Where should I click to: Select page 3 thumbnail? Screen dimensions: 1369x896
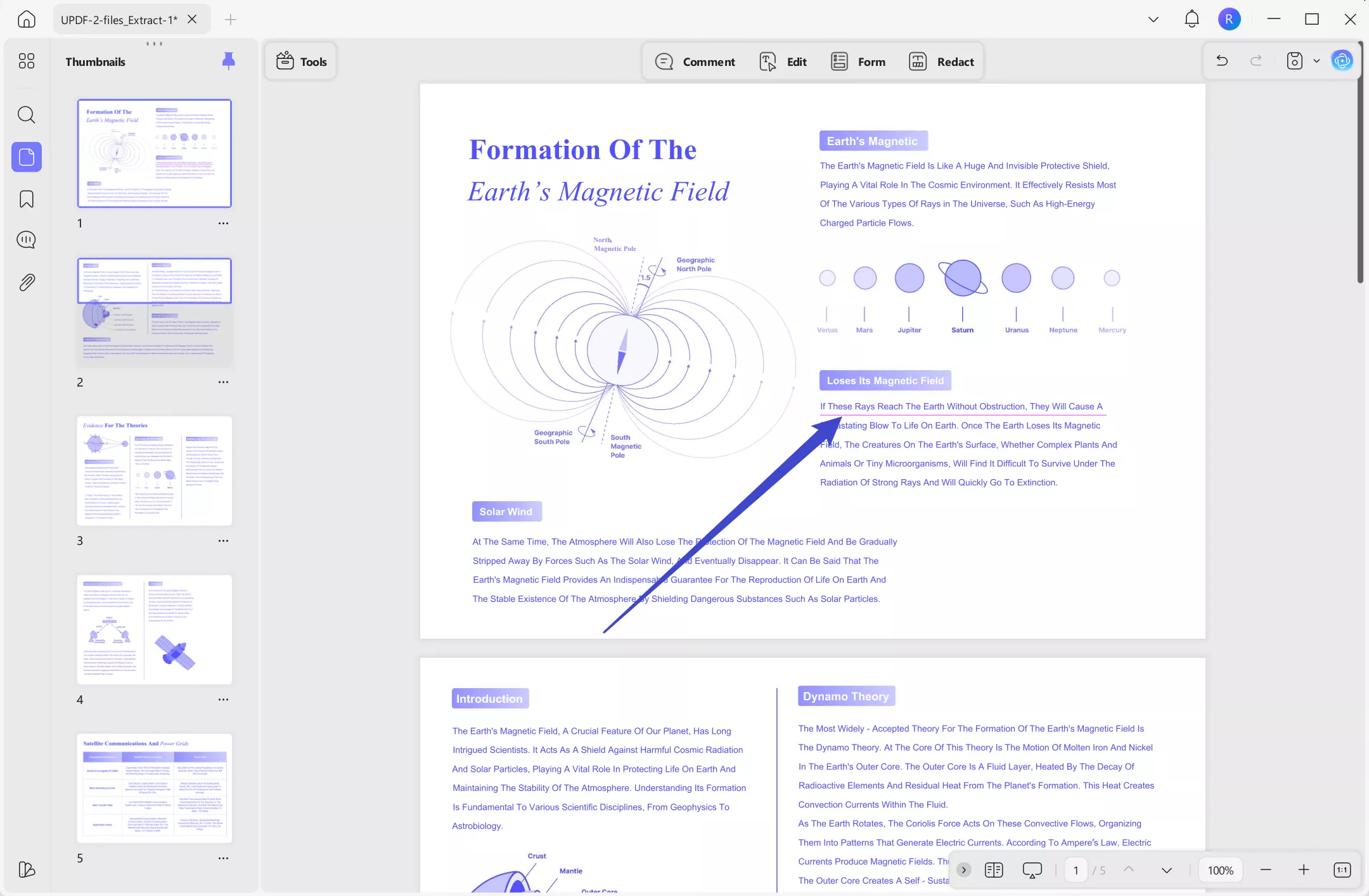(x=154, y=470)
